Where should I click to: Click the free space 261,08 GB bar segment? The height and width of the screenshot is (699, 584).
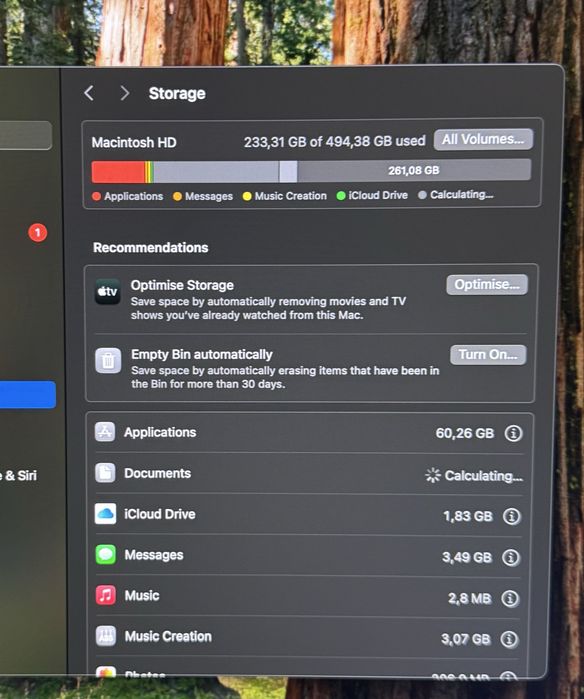[x=414, y=170]
